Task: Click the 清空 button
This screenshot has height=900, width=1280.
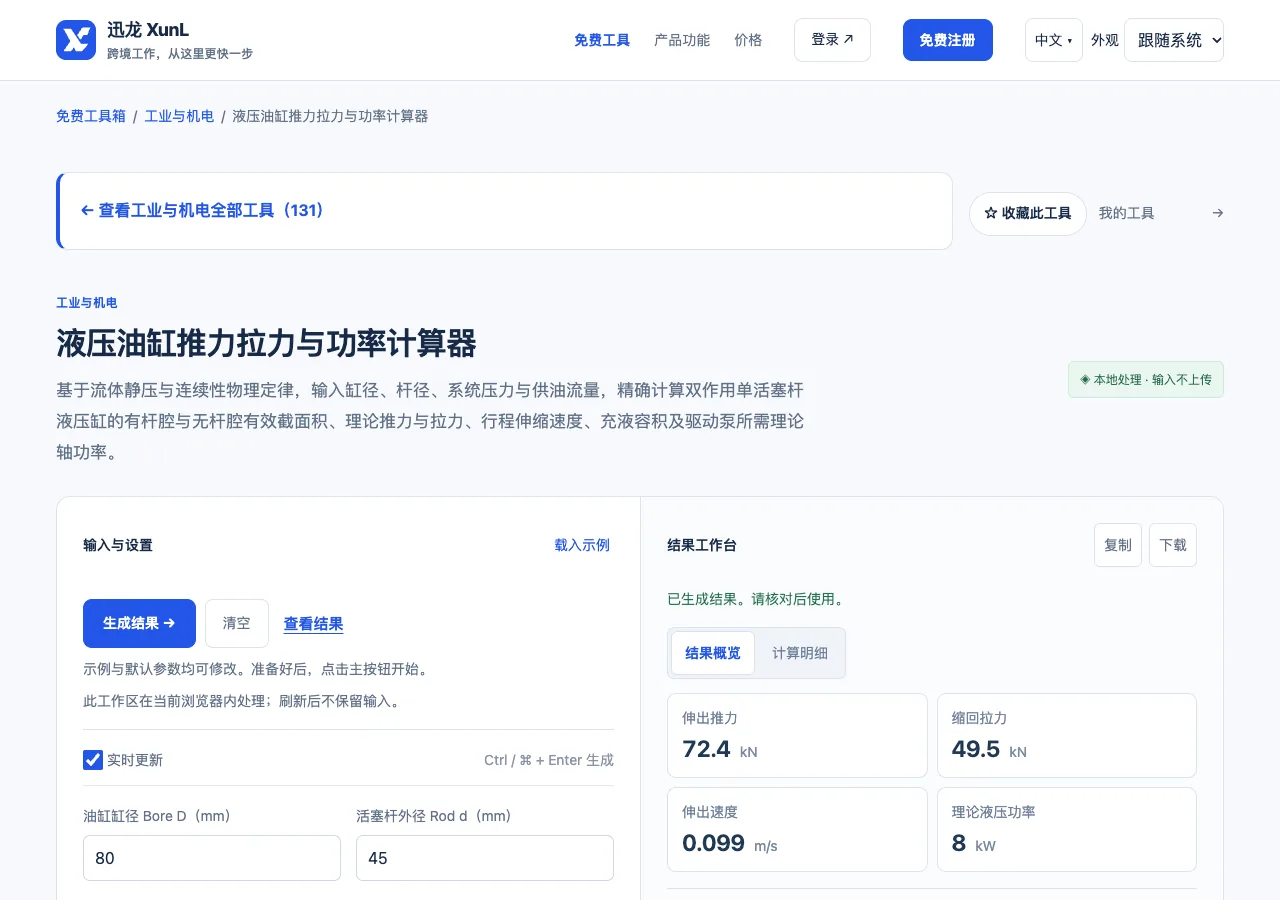Action: [x=237, y=623]
